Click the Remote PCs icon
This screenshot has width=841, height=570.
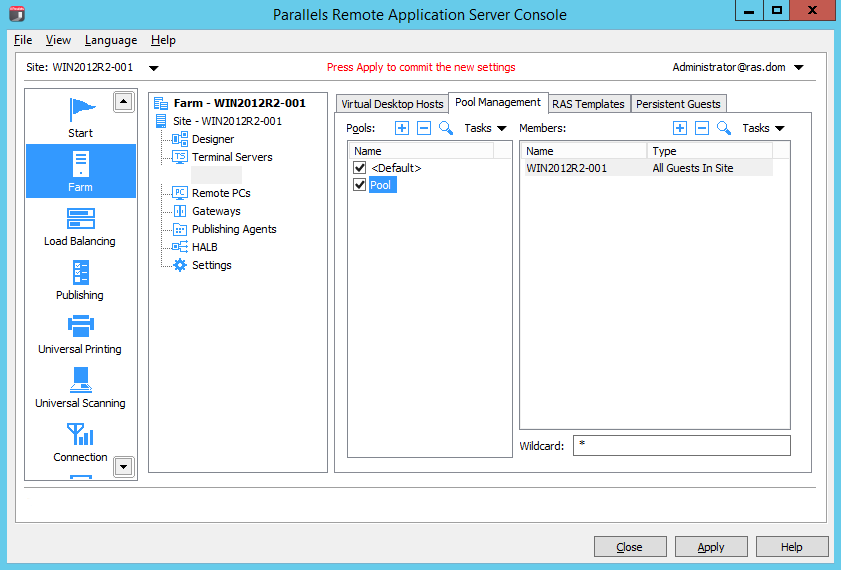click(x=180, y=193)
